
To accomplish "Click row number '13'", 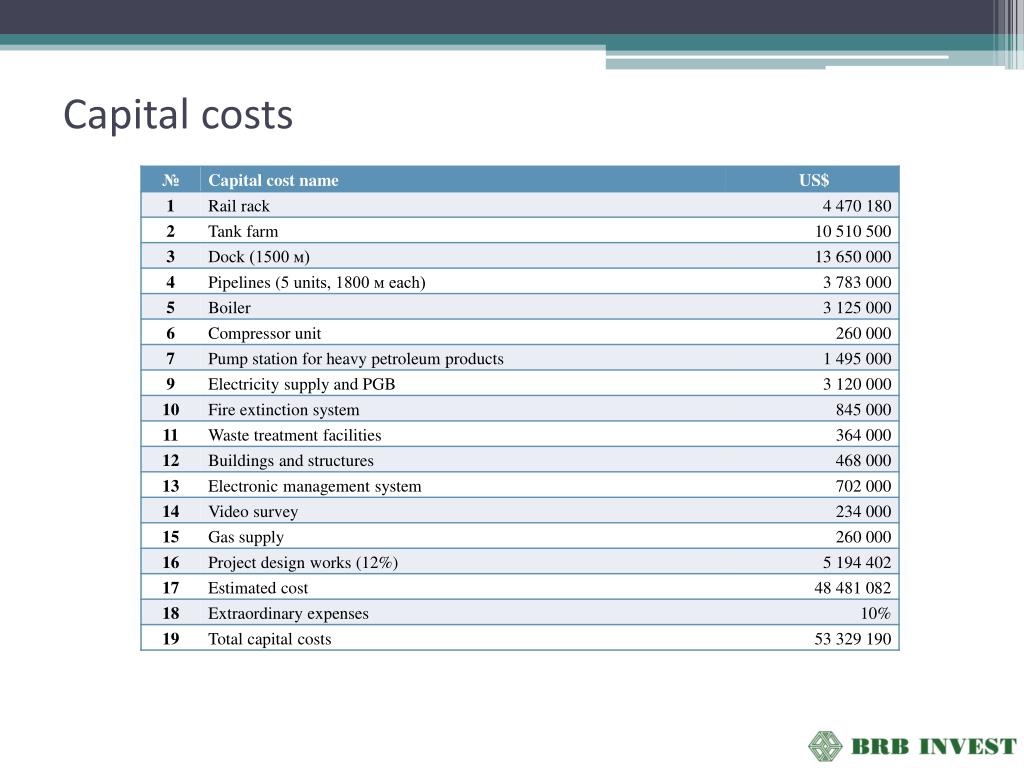I will point(170,486).
